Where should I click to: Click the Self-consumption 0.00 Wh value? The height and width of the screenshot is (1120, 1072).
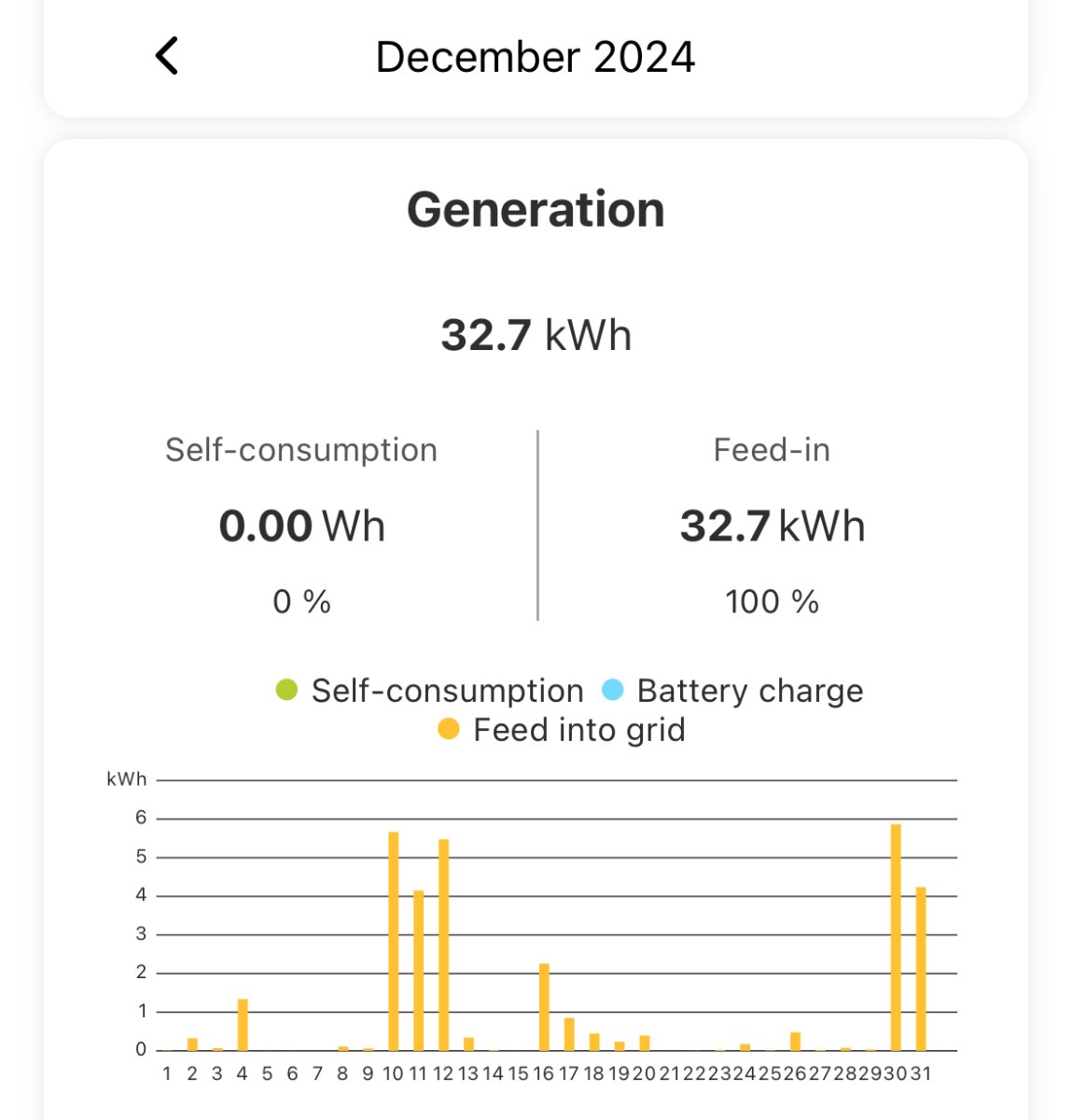(x=301, y=526)
